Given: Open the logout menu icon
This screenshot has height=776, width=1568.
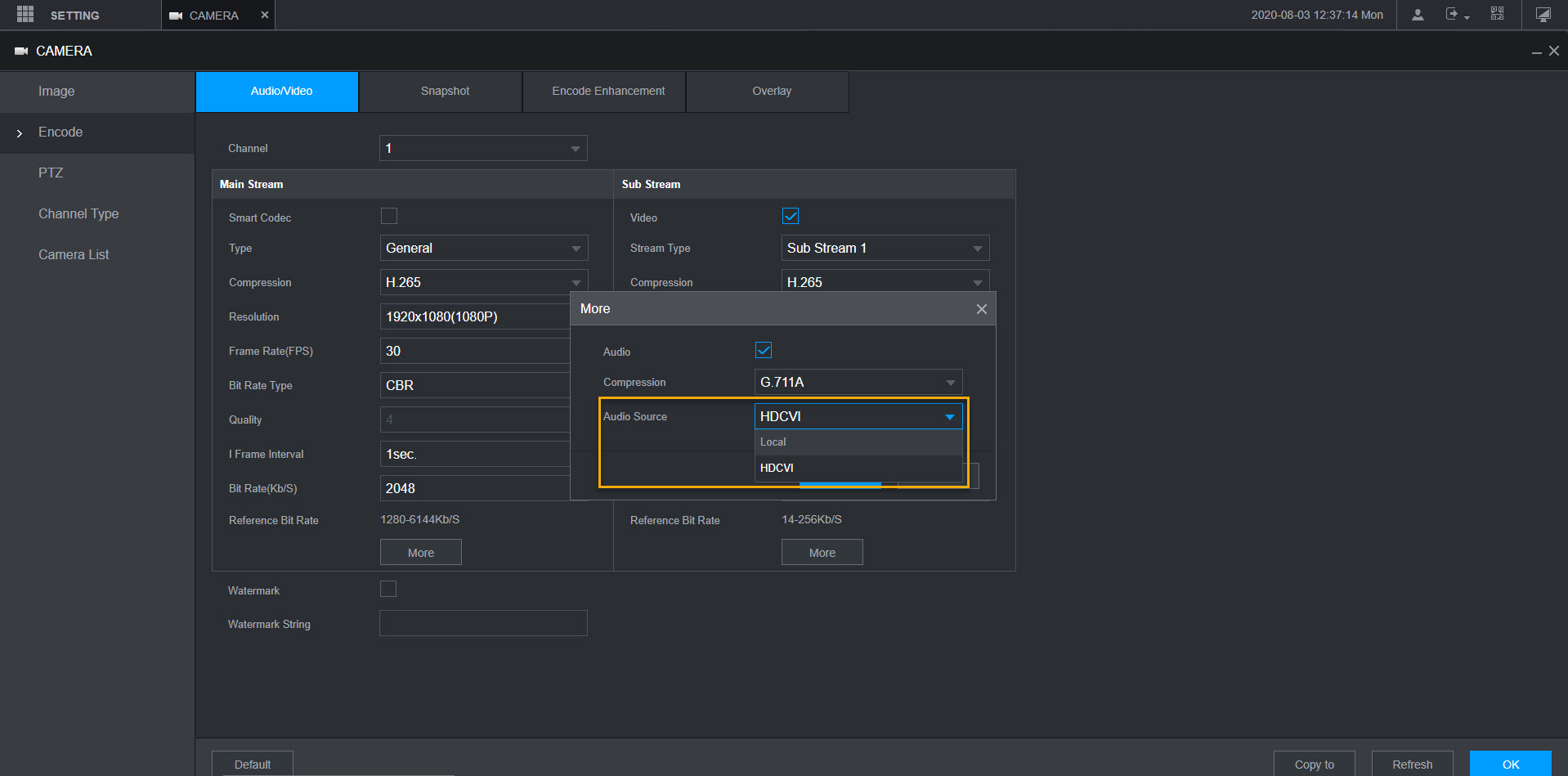Looking at the screenshot, I should coord(1453,15).
